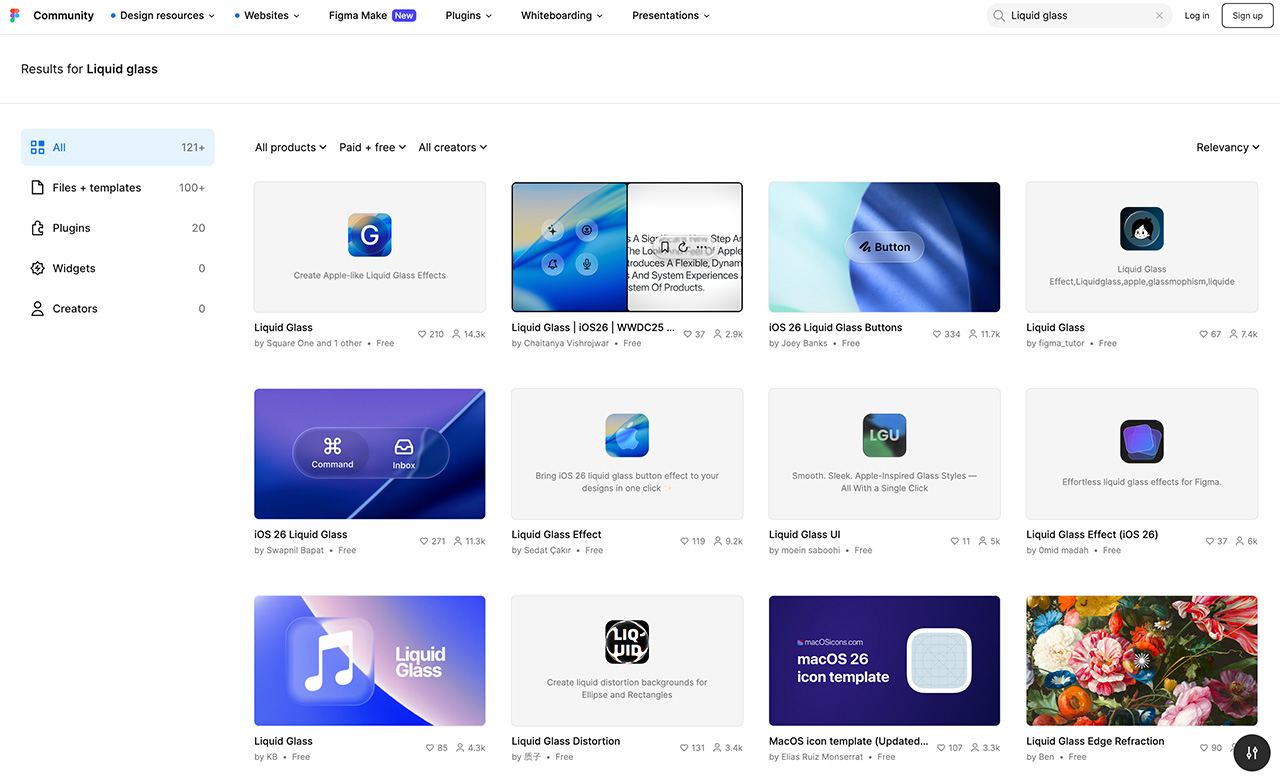Click heart icon on figma_tutor's Liquid Glass
This screenshot has width=1280, height=780.
pyautogui.click(x=1203, y=334)
